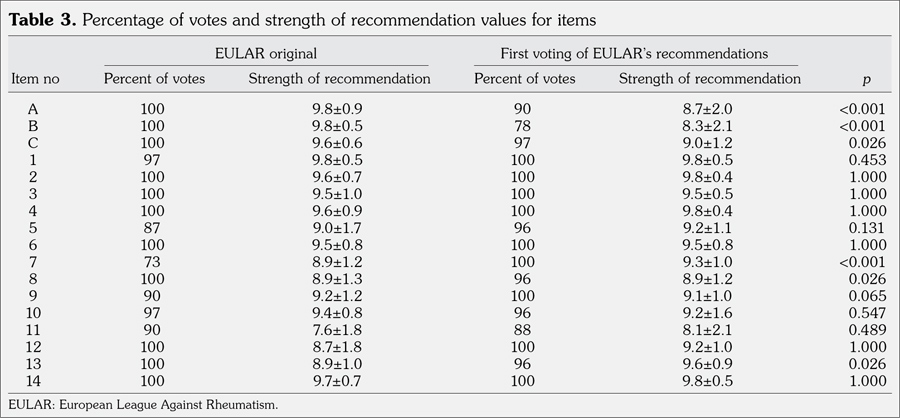Click "Percent of votes" header under EULAR original

[x=155, y=78]
